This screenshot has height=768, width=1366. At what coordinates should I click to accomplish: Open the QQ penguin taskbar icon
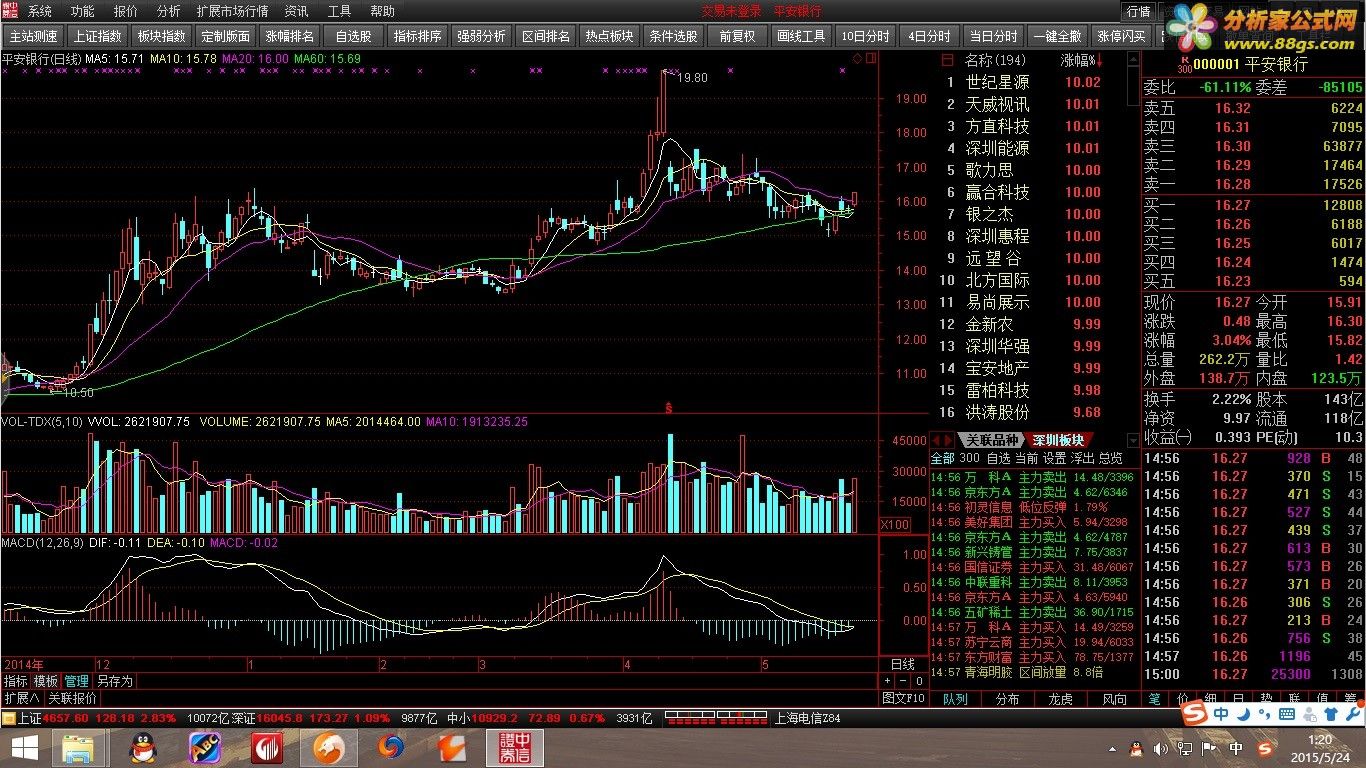click(x=144, y=747)
